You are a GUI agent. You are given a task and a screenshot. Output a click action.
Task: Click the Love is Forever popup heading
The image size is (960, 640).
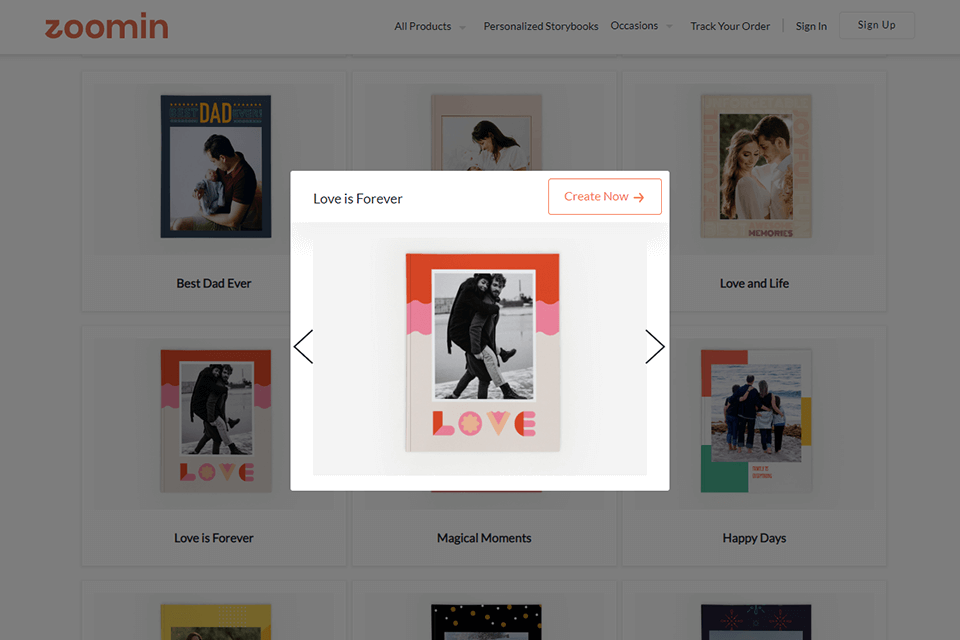(358, 199)
